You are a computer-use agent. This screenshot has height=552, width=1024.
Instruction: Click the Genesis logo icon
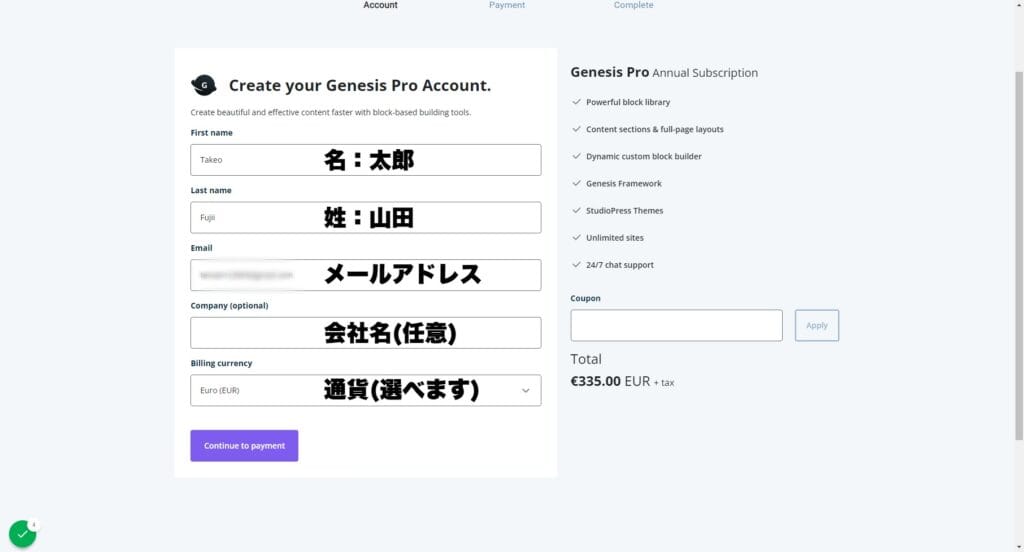tap(204, 85)
